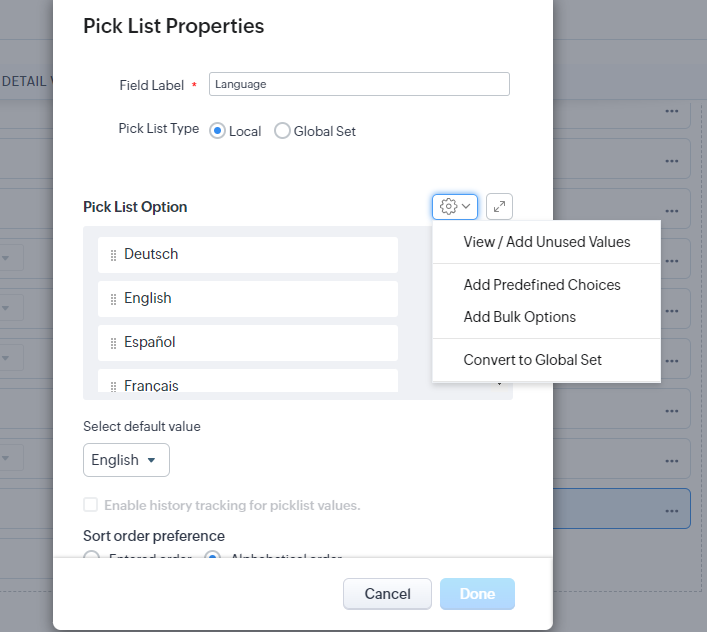Choose View / Add Unused Values

pos(546,242)
